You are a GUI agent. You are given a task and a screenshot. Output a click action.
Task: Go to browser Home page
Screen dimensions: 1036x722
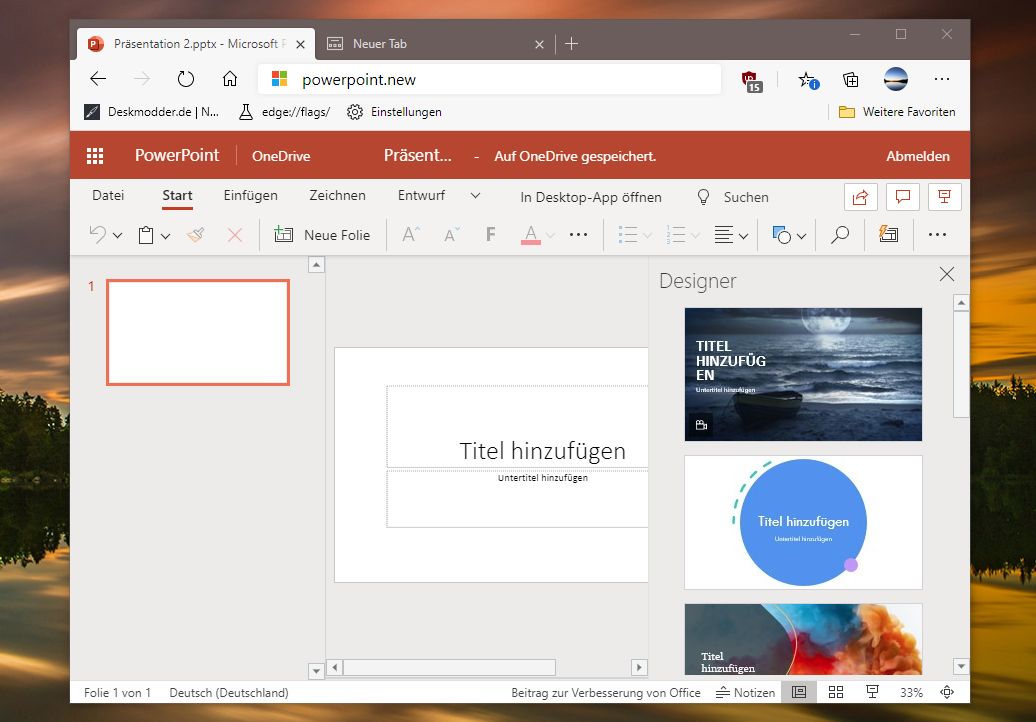pyautogui.click(x=230, y=79)
